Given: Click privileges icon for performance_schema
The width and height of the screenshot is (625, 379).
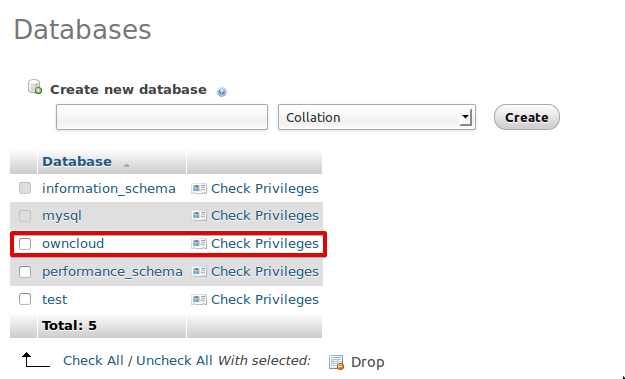Looking at the screenshot, I should [199, 271].
